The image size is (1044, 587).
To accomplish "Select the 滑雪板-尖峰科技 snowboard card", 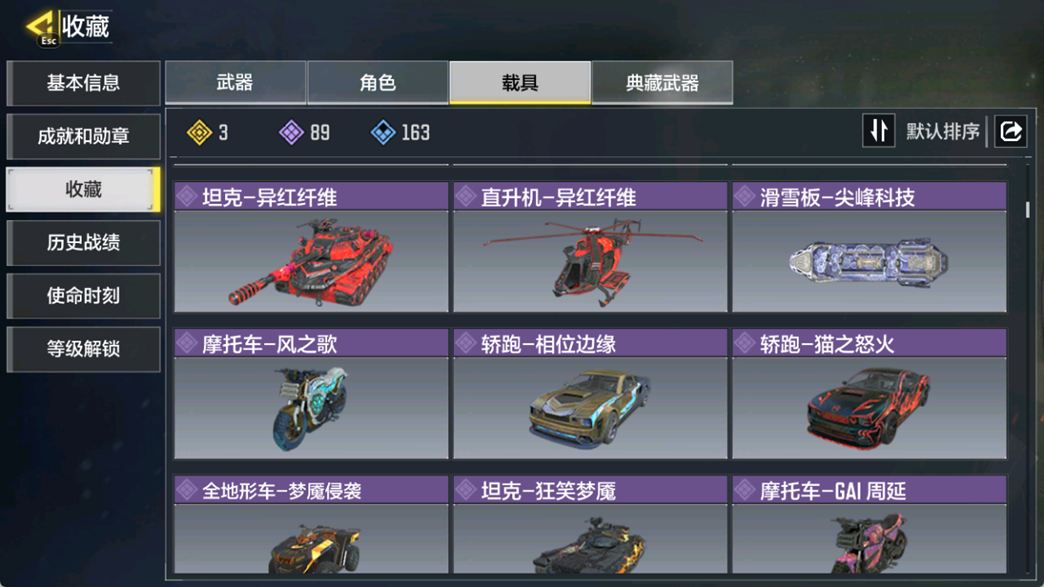I will (x=869, y=247).
